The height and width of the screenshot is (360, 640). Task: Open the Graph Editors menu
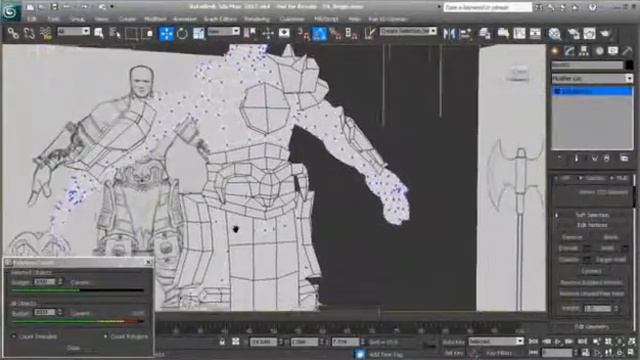pyautogui.click(x=220, y=19)
